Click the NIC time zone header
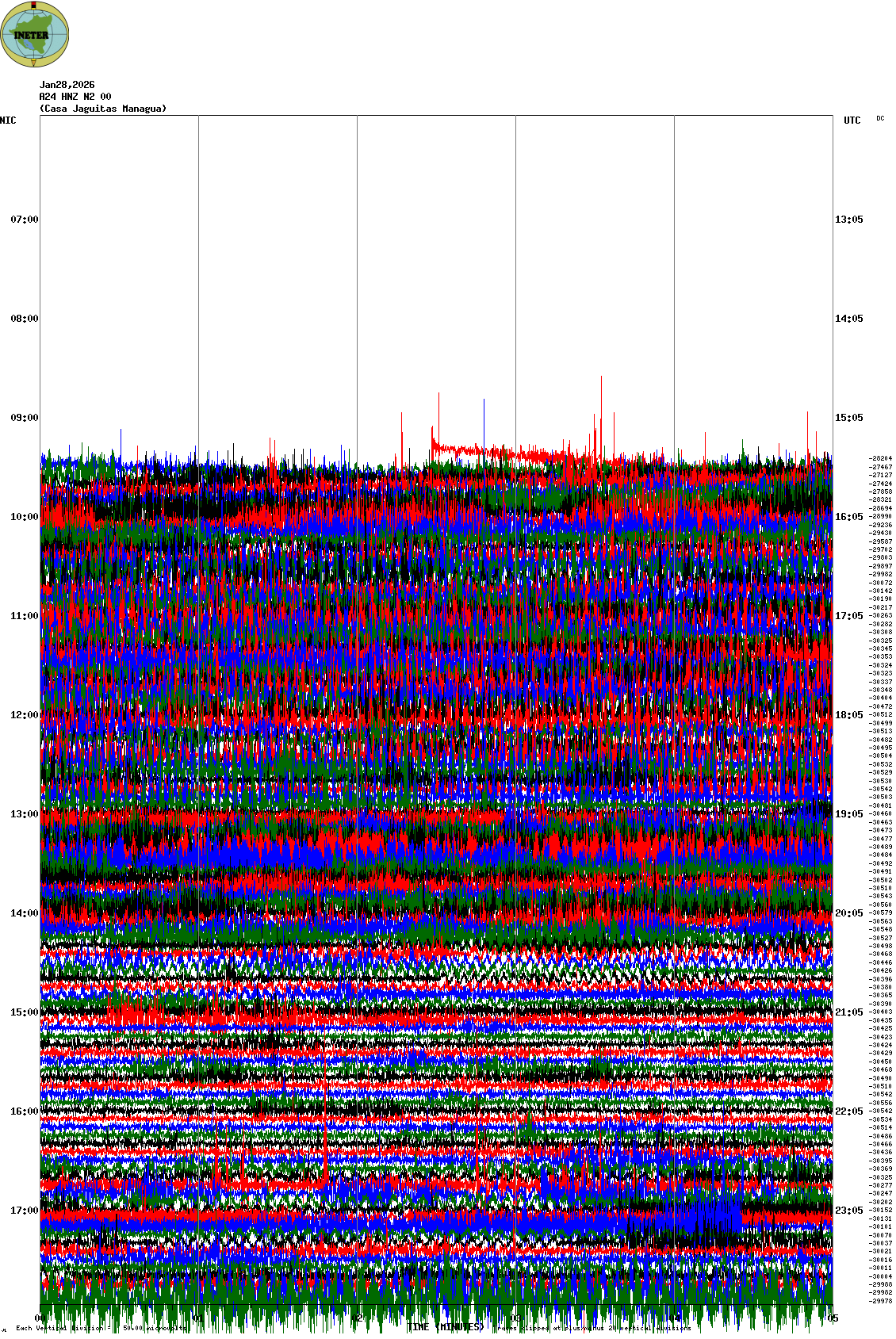Screen dimensions: 896x1339 click(8, 121)
